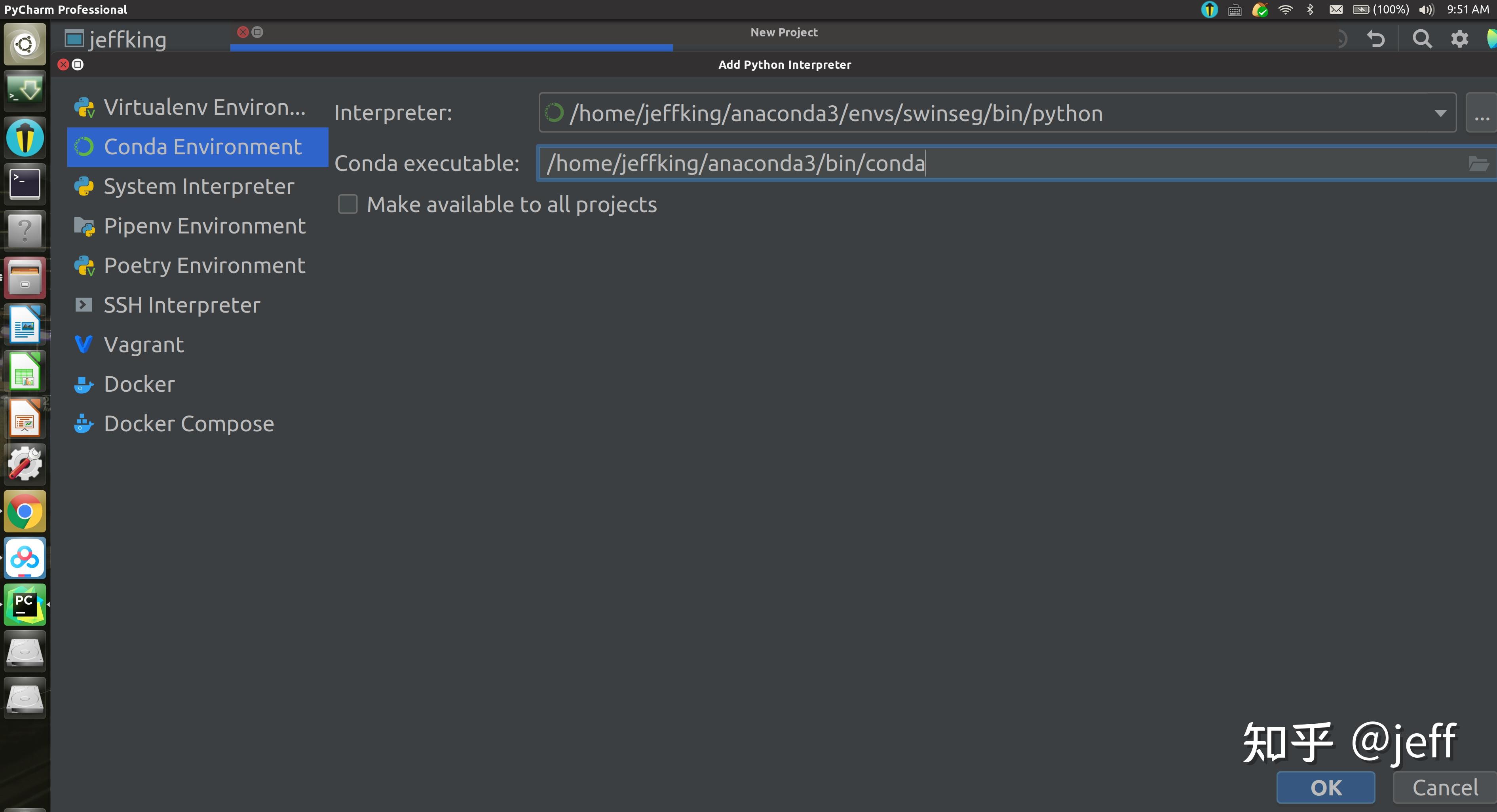Image resolution: width=1497 pixels, height=812 pixels.
Task: Select Vagrant interpreter type
Action: (x=198, y=344)
